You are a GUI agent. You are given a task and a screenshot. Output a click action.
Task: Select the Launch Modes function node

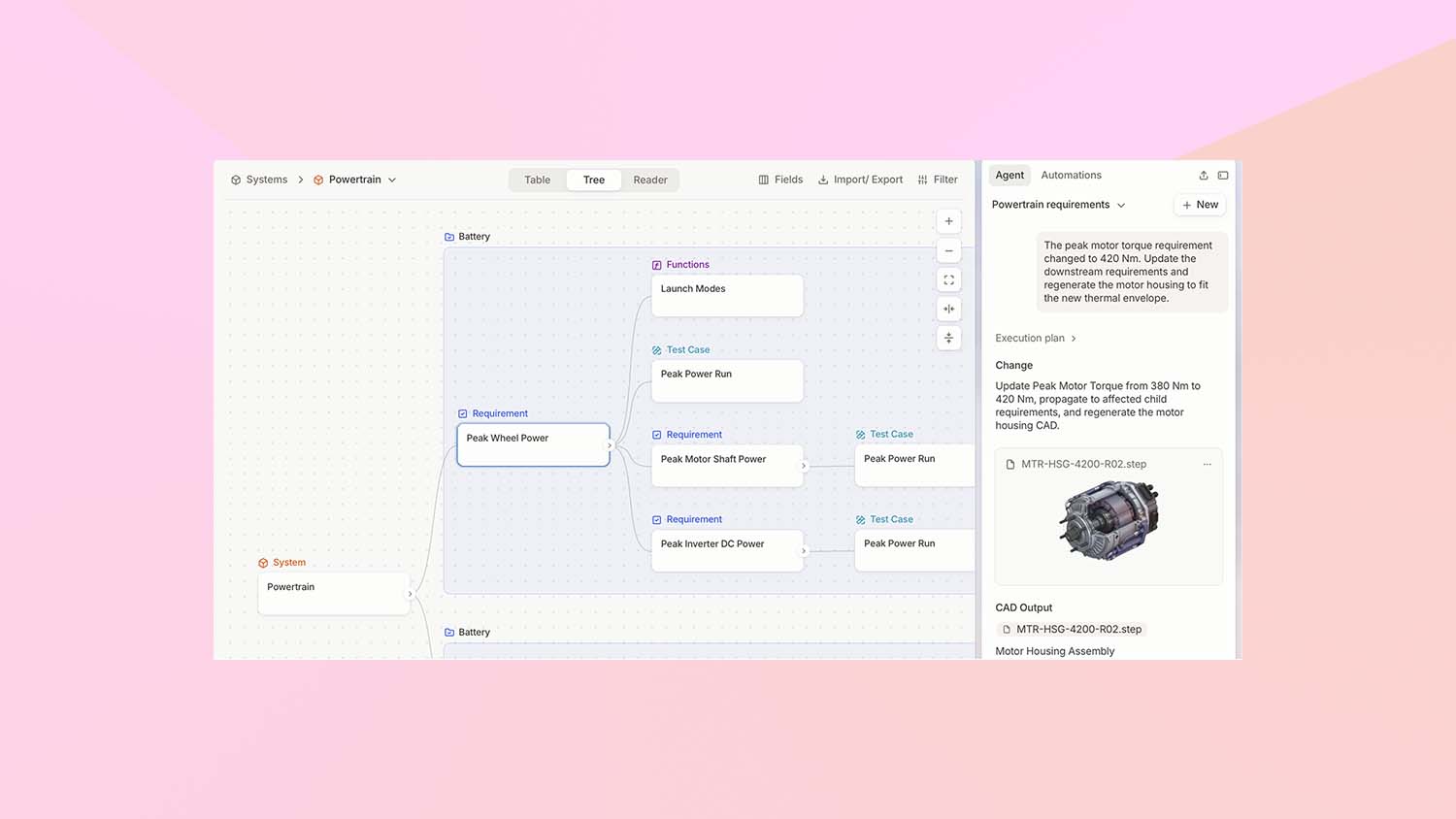[727, 296]
